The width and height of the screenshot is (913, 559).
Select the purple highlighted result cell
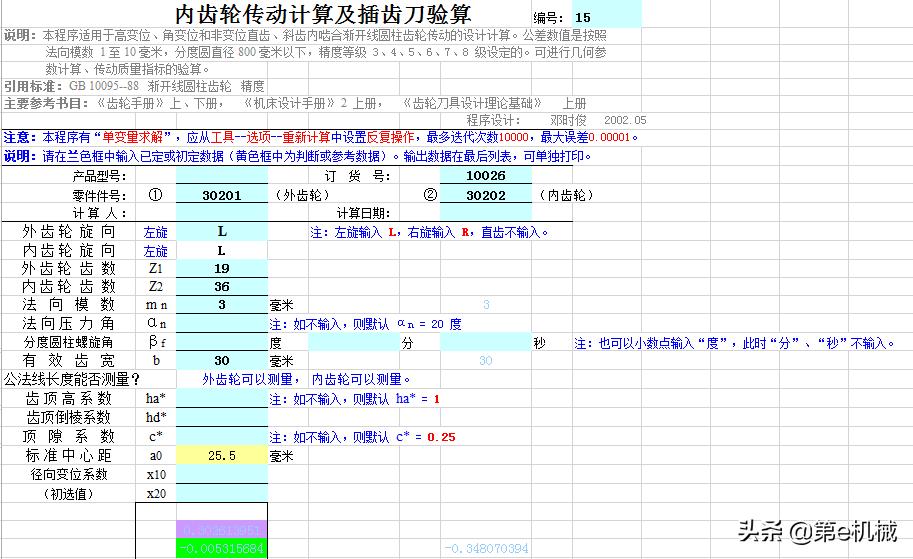tap(222, 530)
